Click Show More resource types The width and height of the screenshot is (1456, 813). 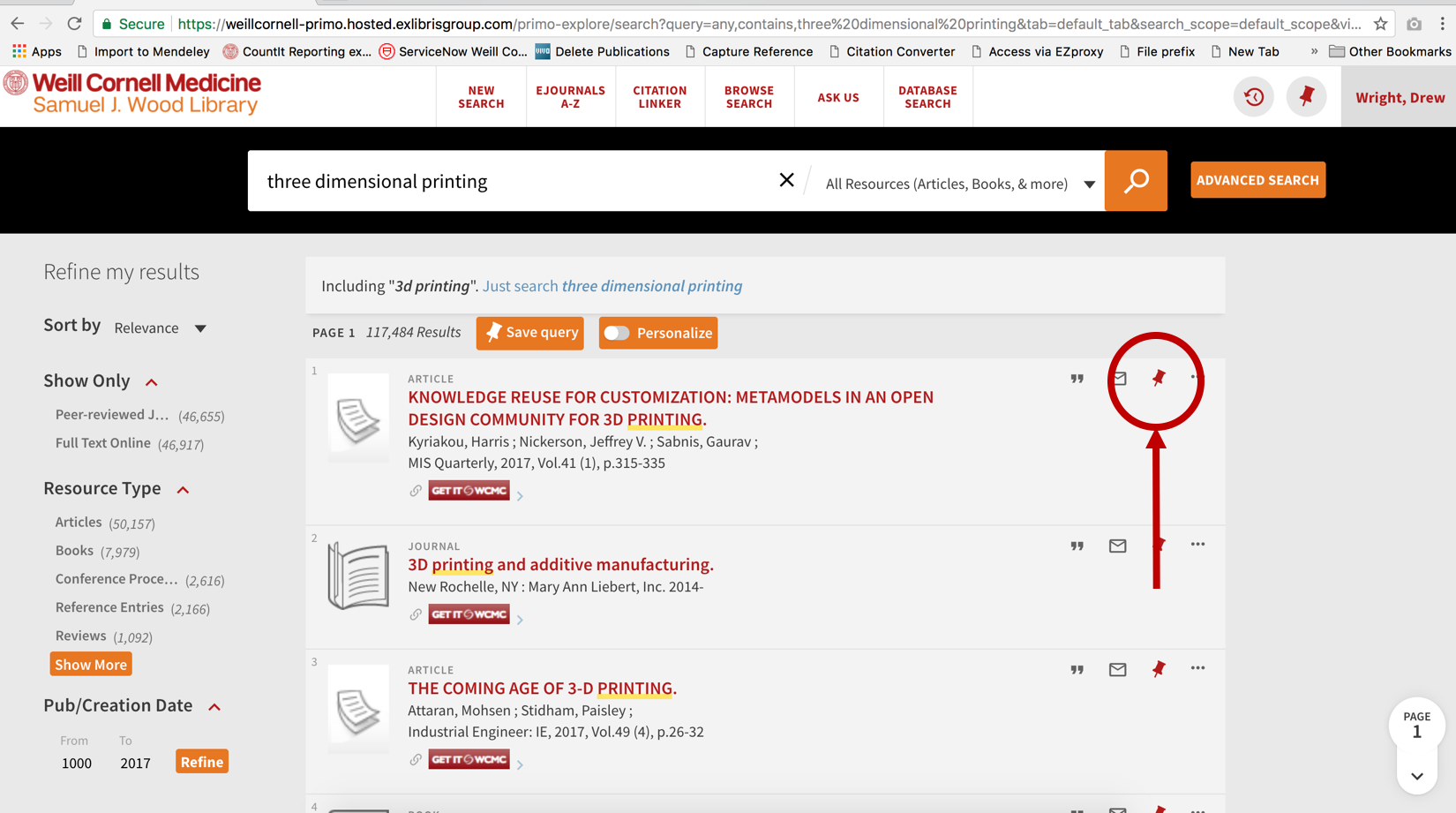(x=91, y=665)
